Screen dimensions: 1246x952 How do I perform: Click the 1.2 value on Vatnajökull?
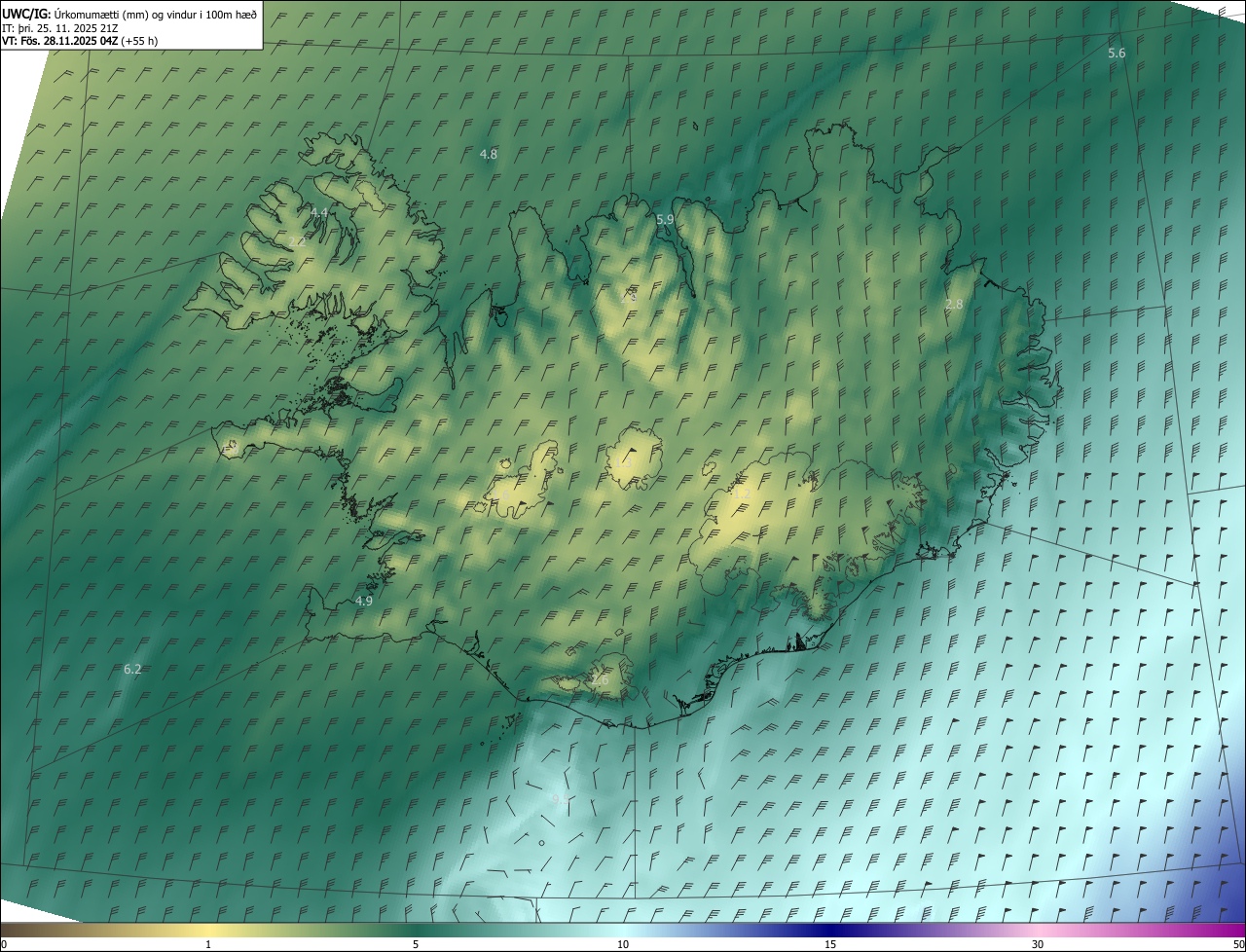pos(742,494)
